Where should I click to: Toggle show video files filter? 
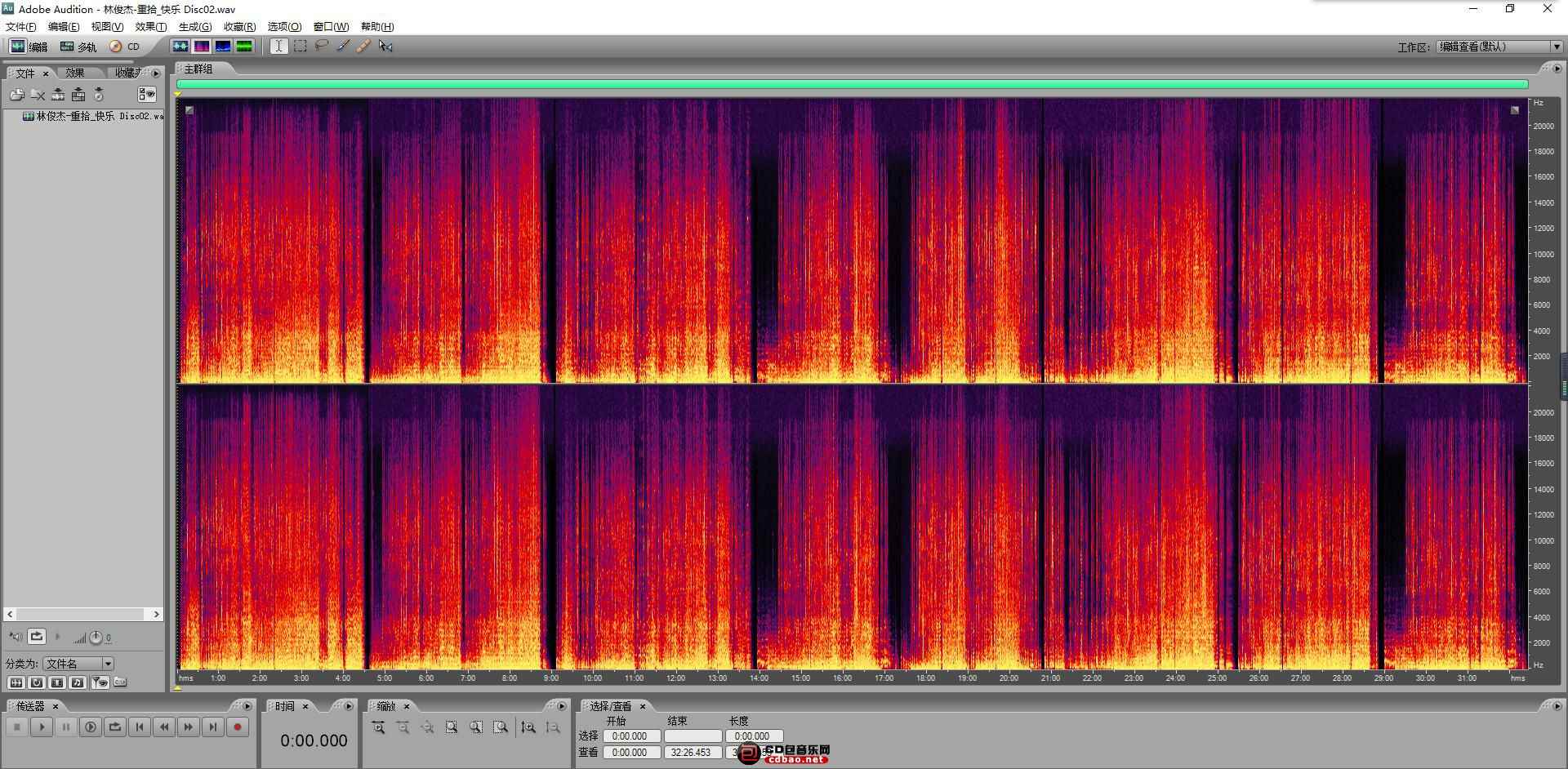click(57, 682)
